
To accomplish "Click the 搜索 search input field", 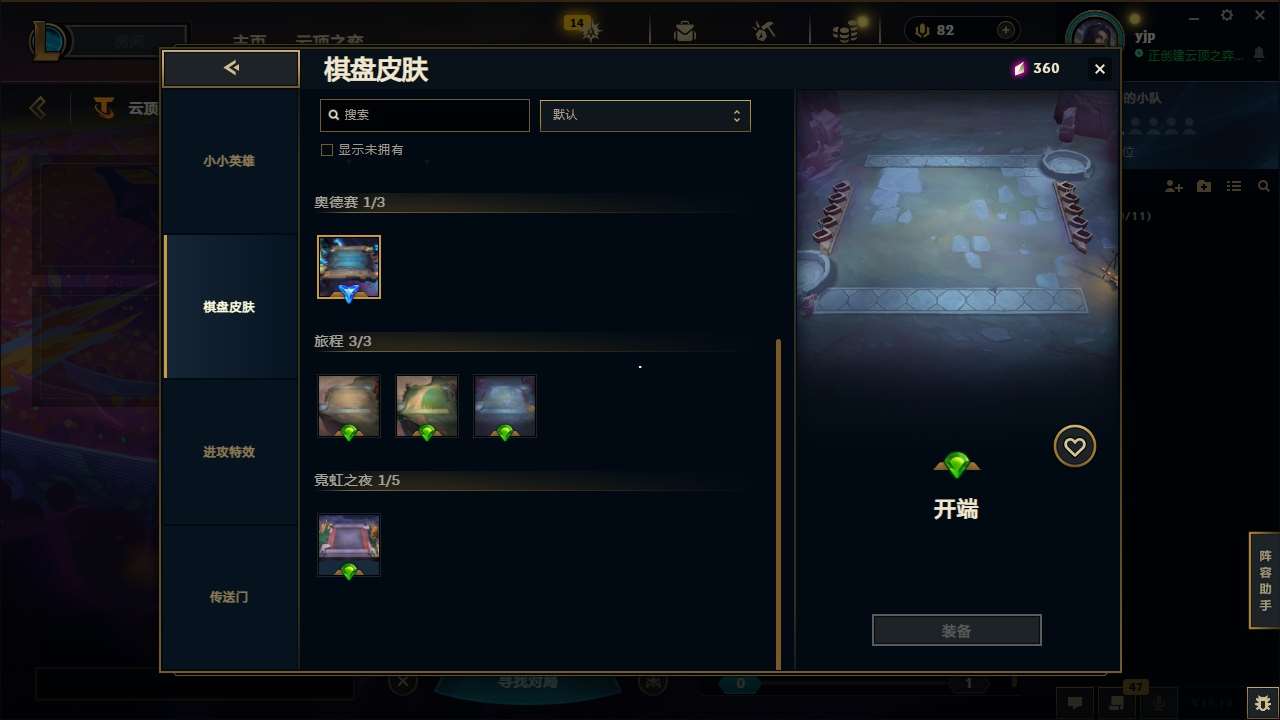I will click(x=424, y=115).
